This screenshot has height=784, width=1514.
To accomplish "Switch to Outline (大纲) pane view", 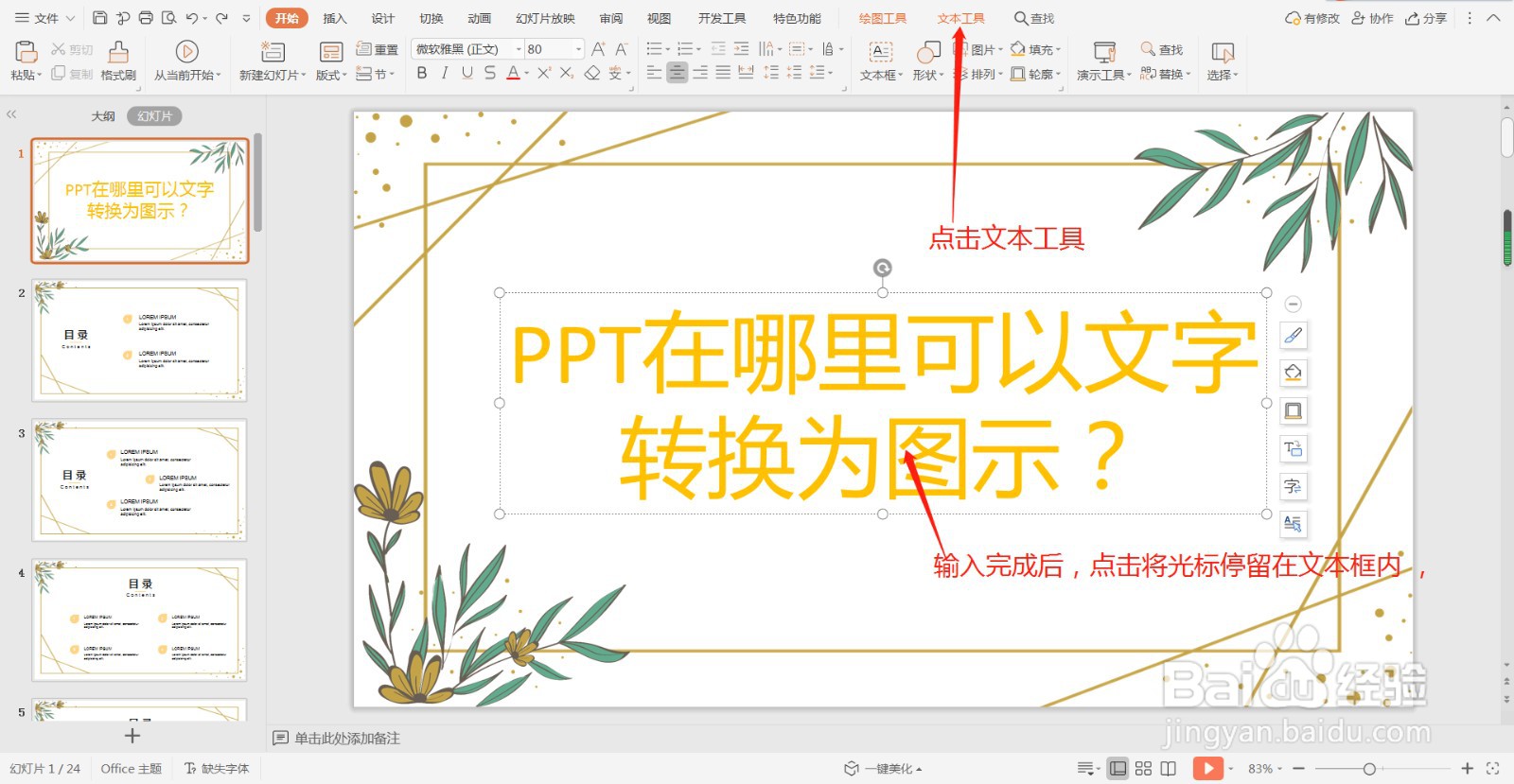I will click(103, 116).
